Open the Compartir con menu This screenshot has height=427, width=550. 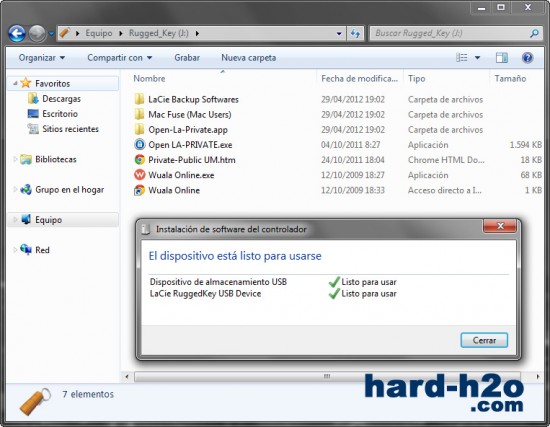tap(120, 58)
